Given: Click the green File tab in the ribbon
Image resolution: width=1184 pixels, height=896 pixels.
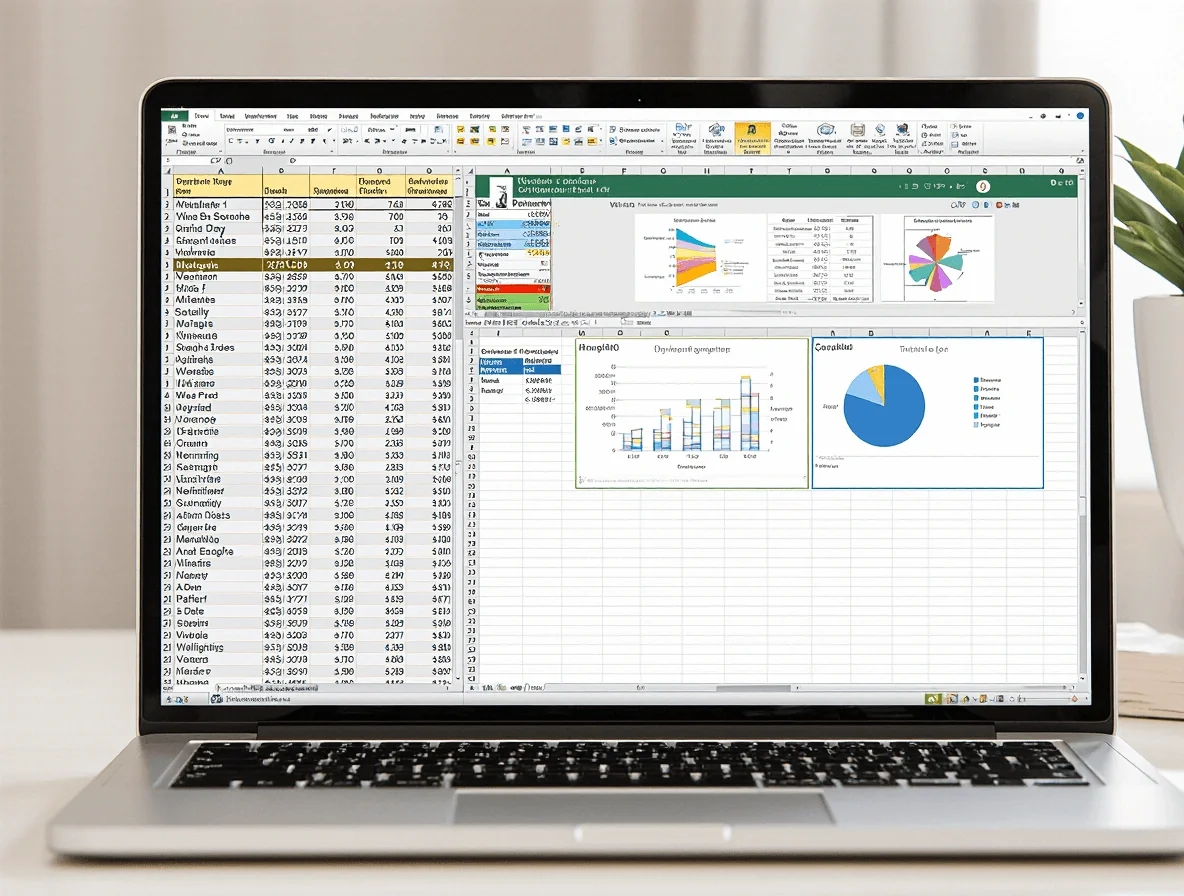Looking at the screenshot, I should point(174,116).
